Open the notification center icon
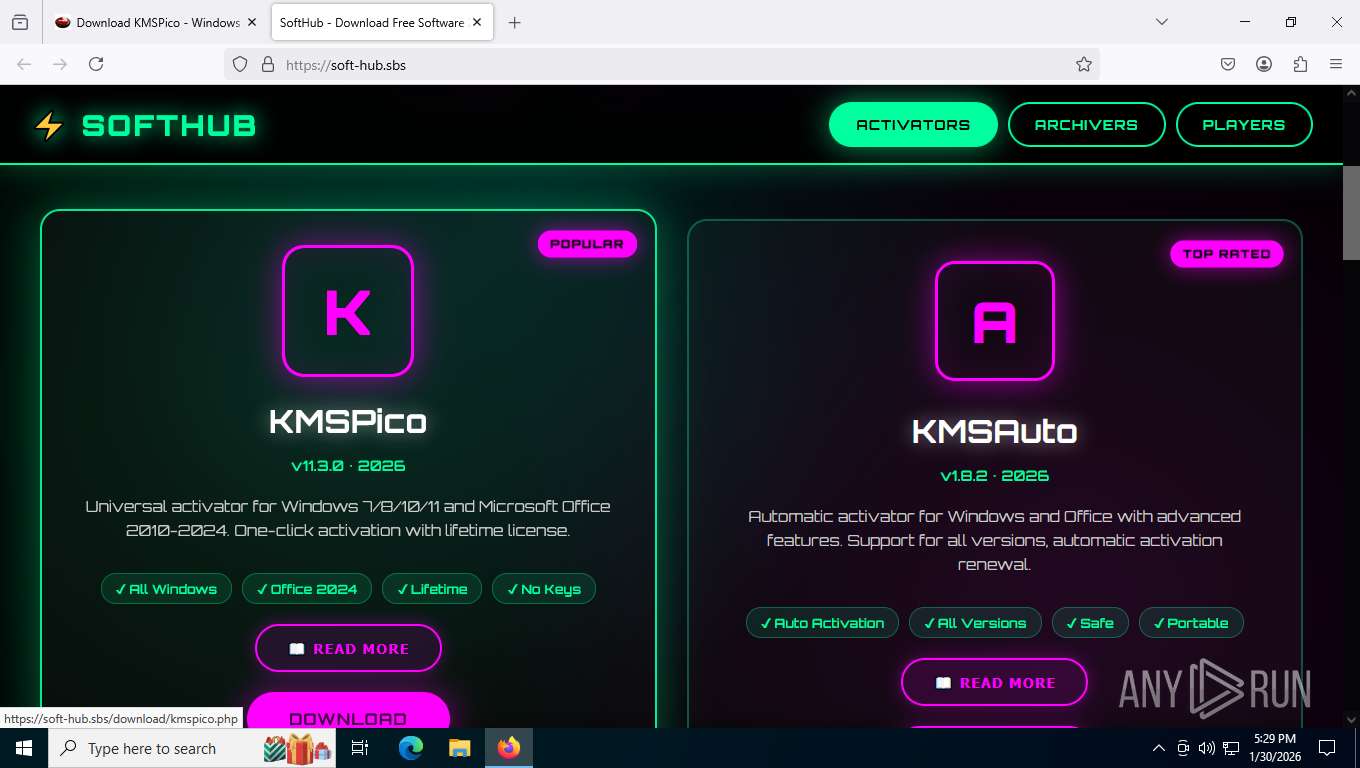This screenshot has width=1360, height=768. point(1327,748)
